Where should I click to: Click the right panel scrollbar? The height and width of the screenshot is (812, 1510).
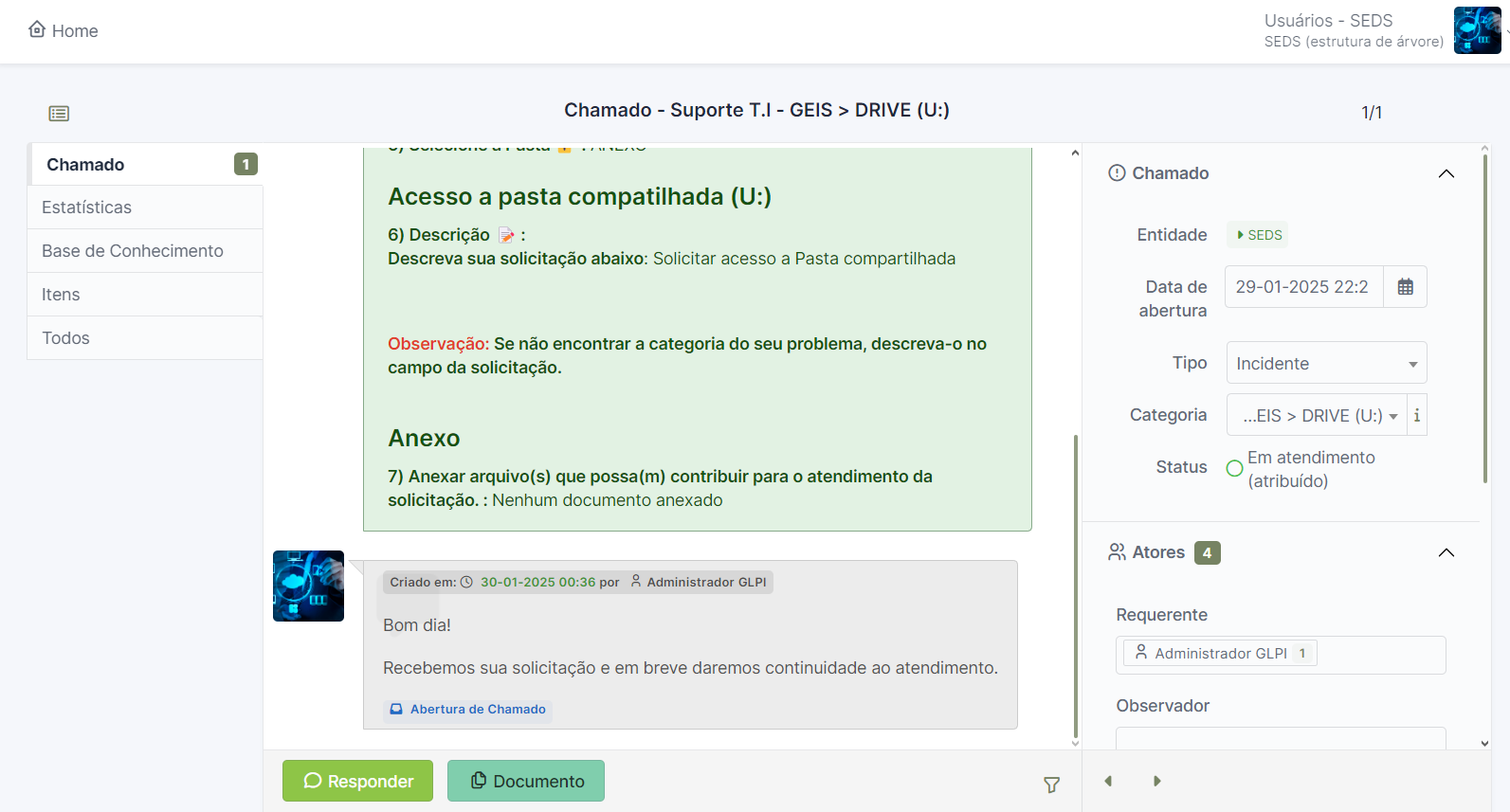[1484, 318]
